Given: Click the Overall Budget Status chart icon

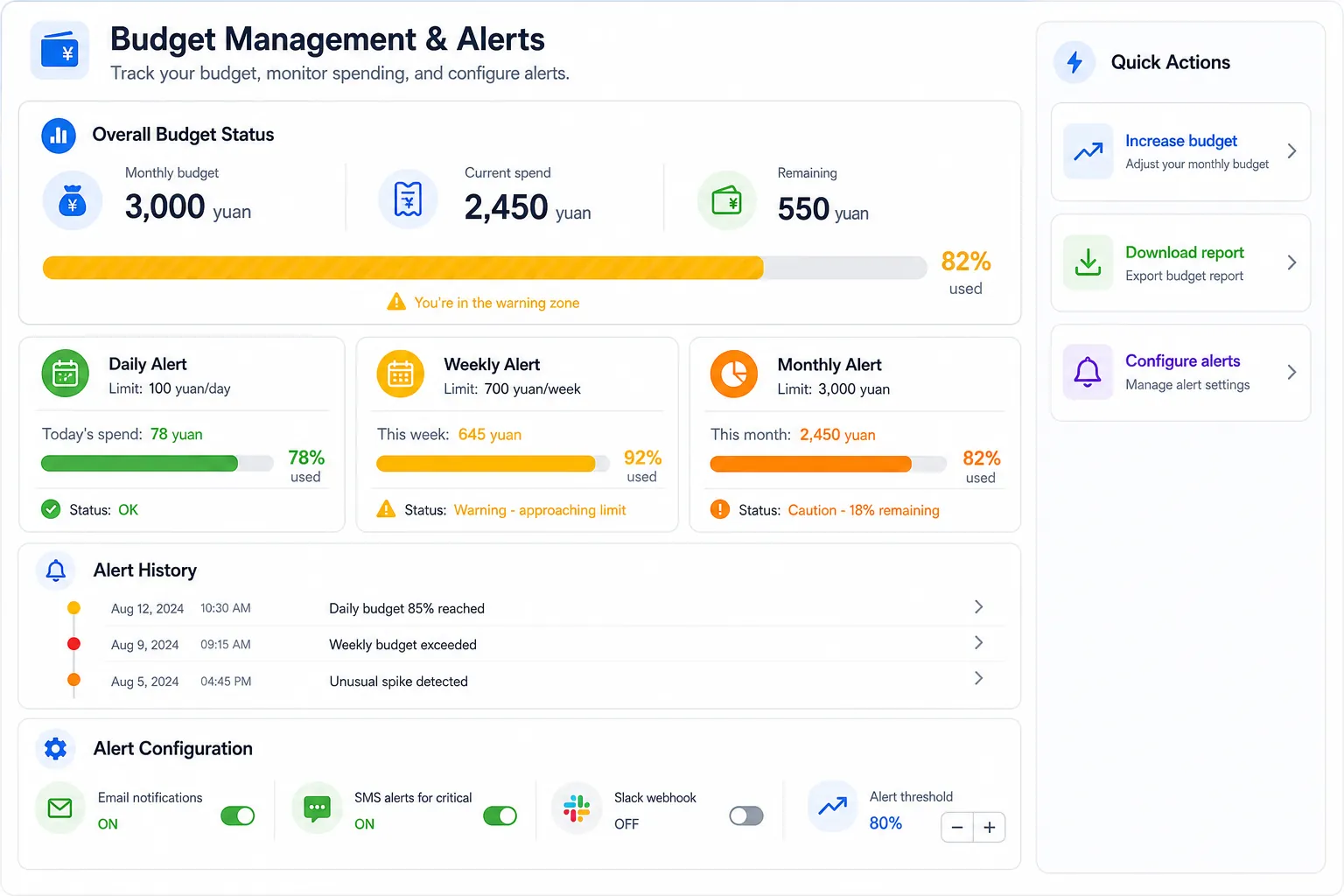Looking at the screenshot, I should pos(59,136).
